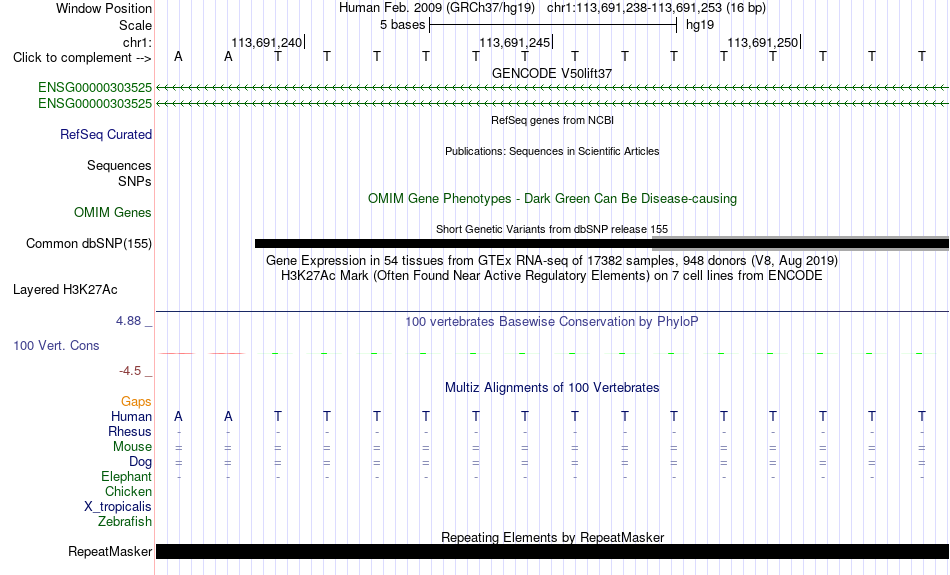The height and width of the screenshot is (575, 950).
Task: Click the 113,691,240 ruler position
Action: tap(267, 42)
